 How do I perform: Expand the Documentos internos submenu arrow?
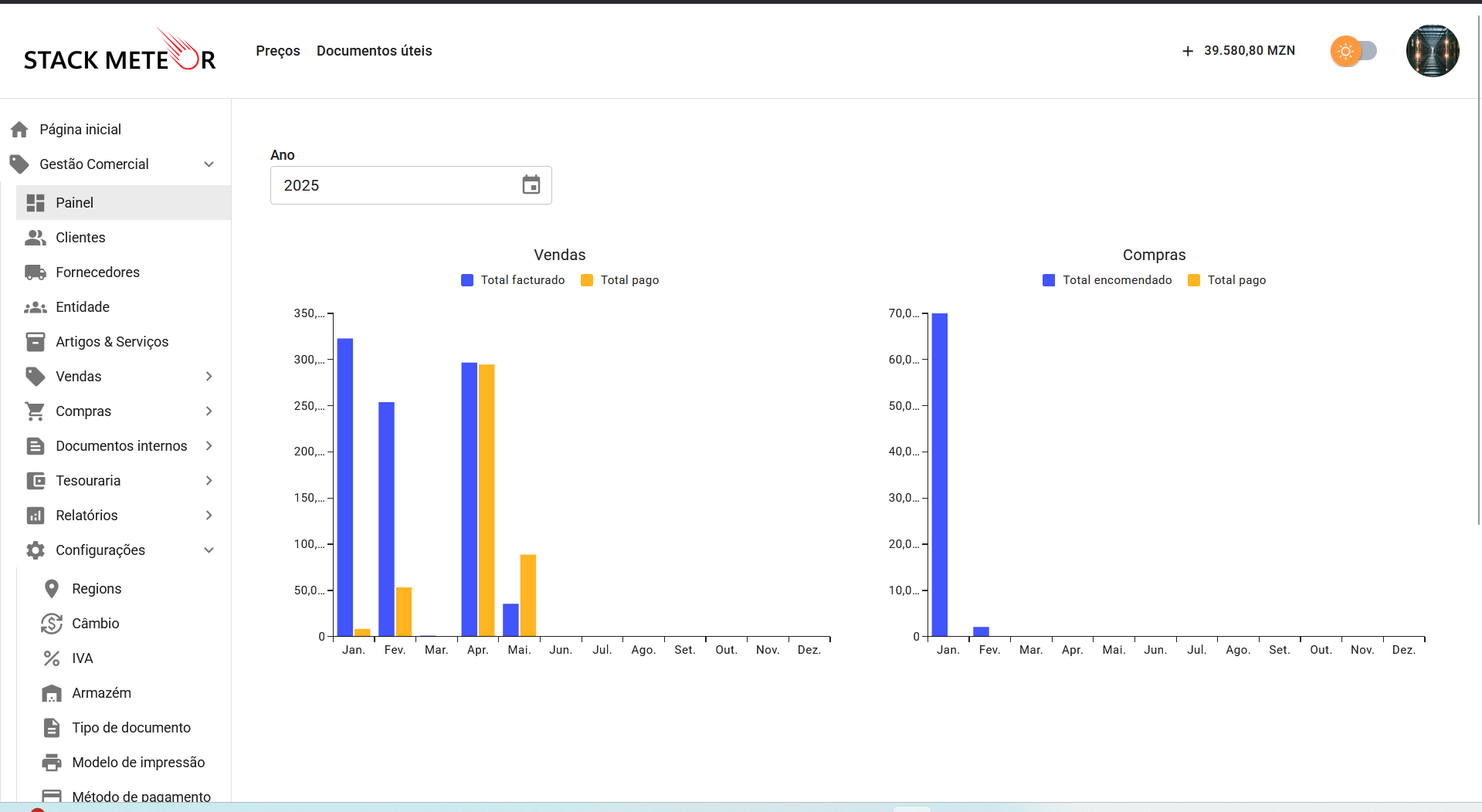tap(209, 445)
